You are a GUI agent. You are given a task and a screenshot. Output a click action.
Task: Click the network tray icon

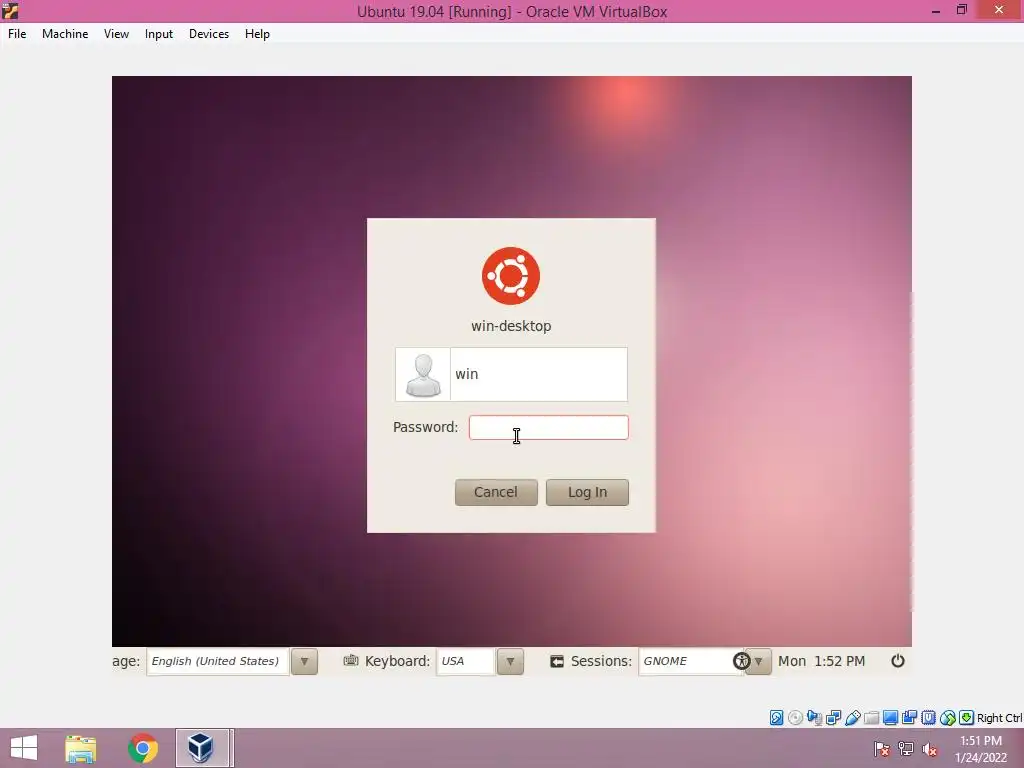(906, 748)
